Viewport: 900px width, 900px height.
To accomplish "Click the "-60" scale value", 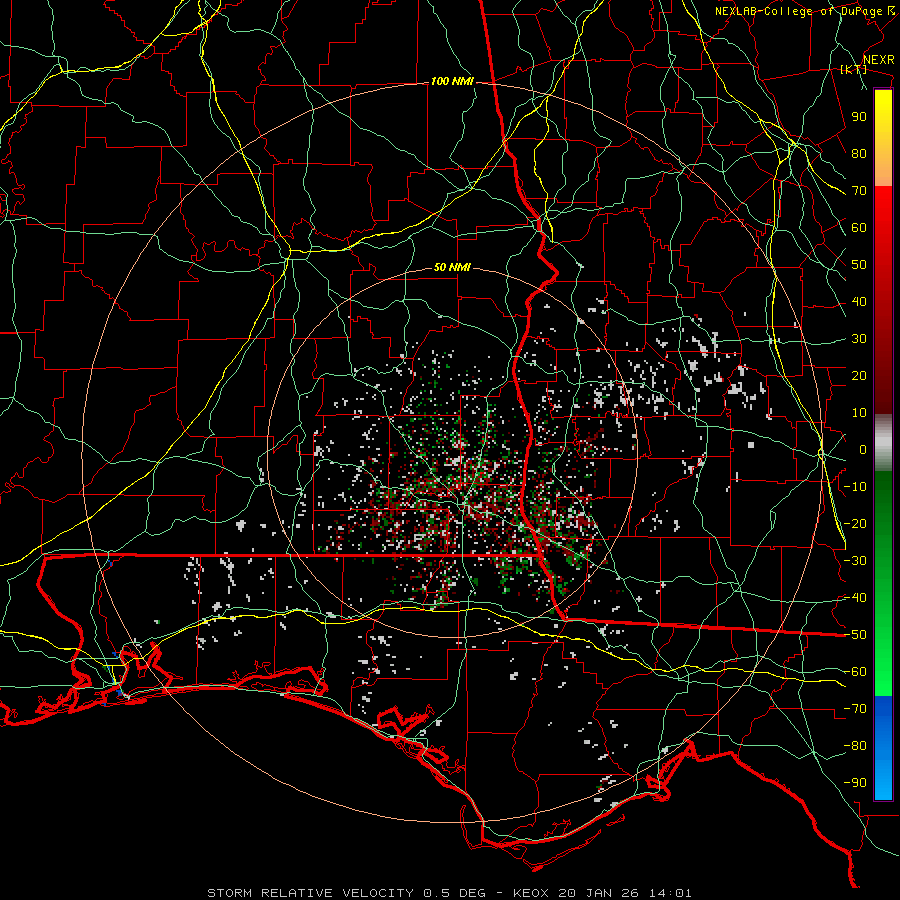I will point(855,672).
